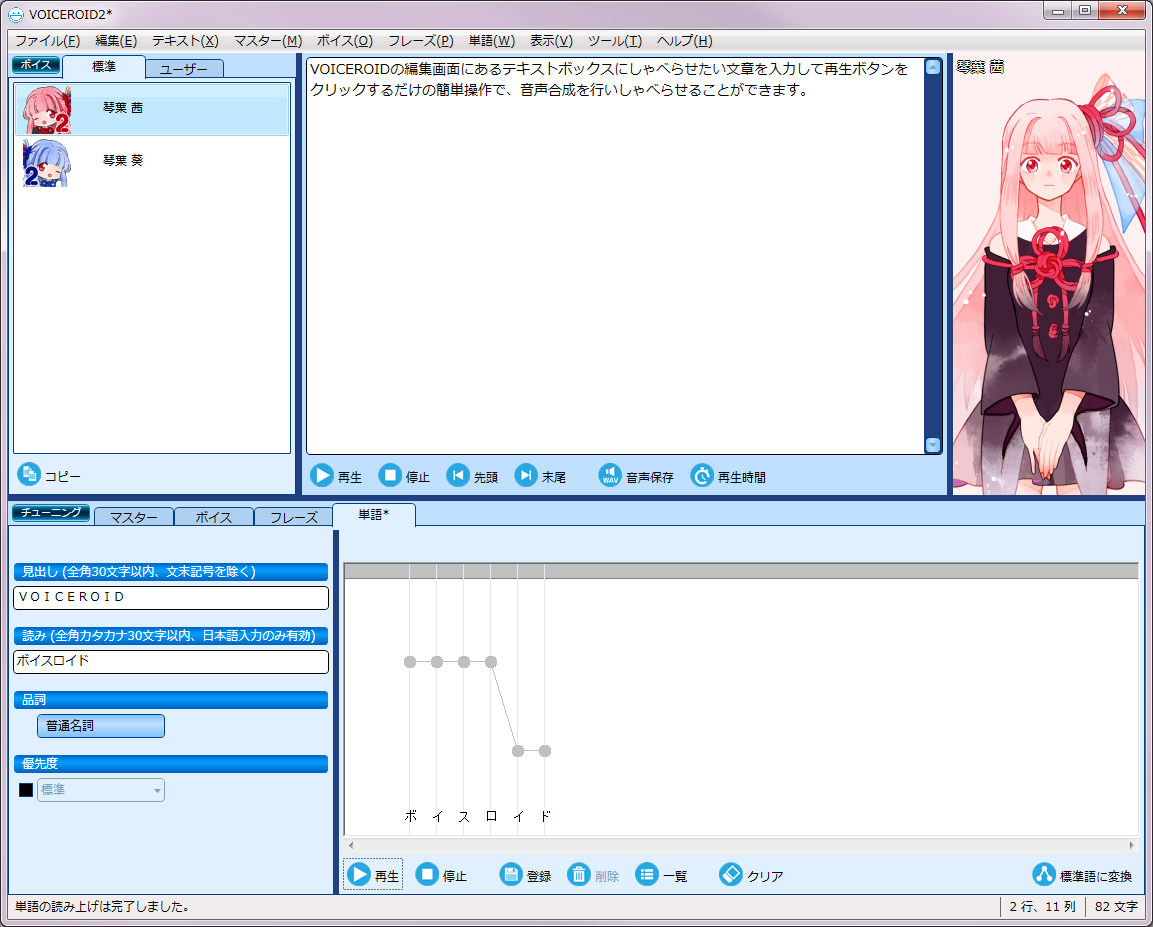Viewport: 1153px width, 927px height.
Task: Open the ツール menu
Action: (615, 40)
